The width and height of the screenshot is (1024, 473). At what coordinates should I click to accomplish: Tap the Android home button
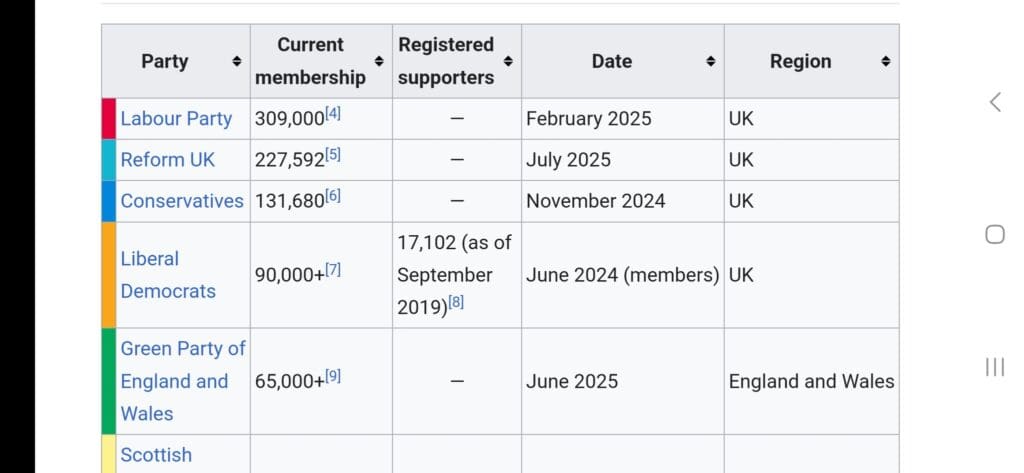click(994, 234)
